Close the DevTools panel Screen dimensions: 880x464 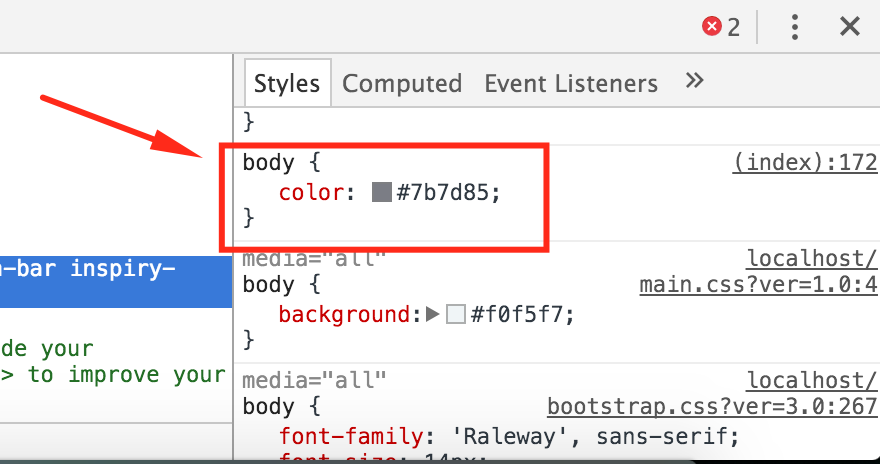coord(850,26)
